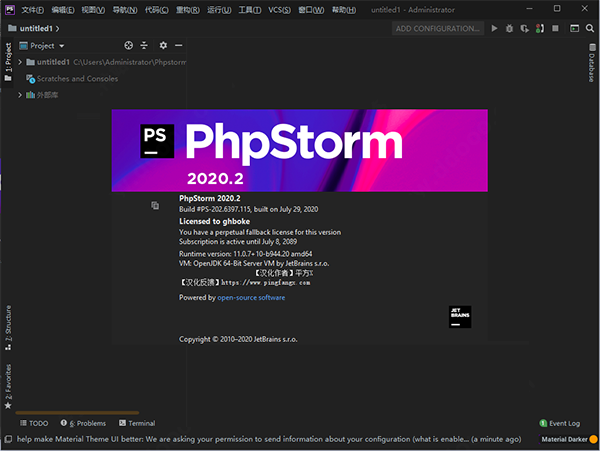This screenshot has height=451, width=600.
Task: Click the Run Anything toolbar icon
Action: coord(574,28)
